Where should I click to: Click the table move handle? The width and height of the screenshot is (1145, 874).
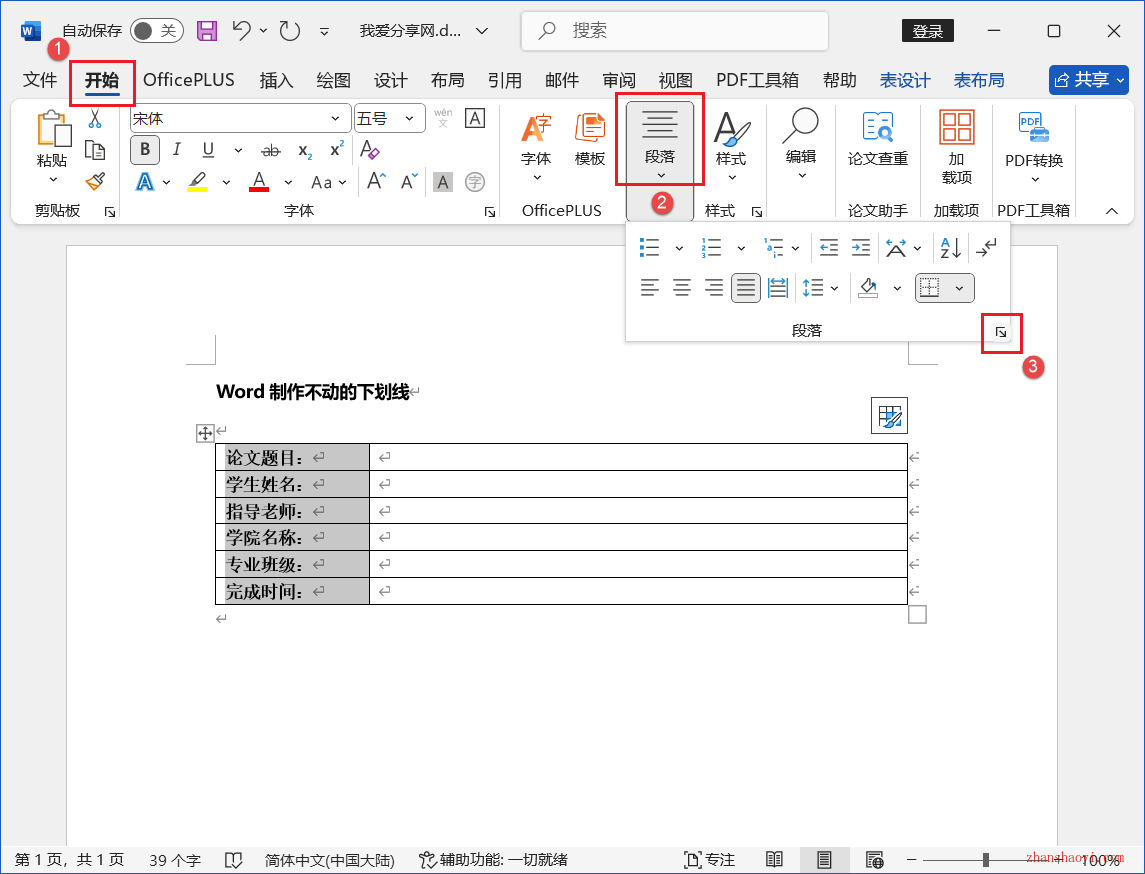205,434
